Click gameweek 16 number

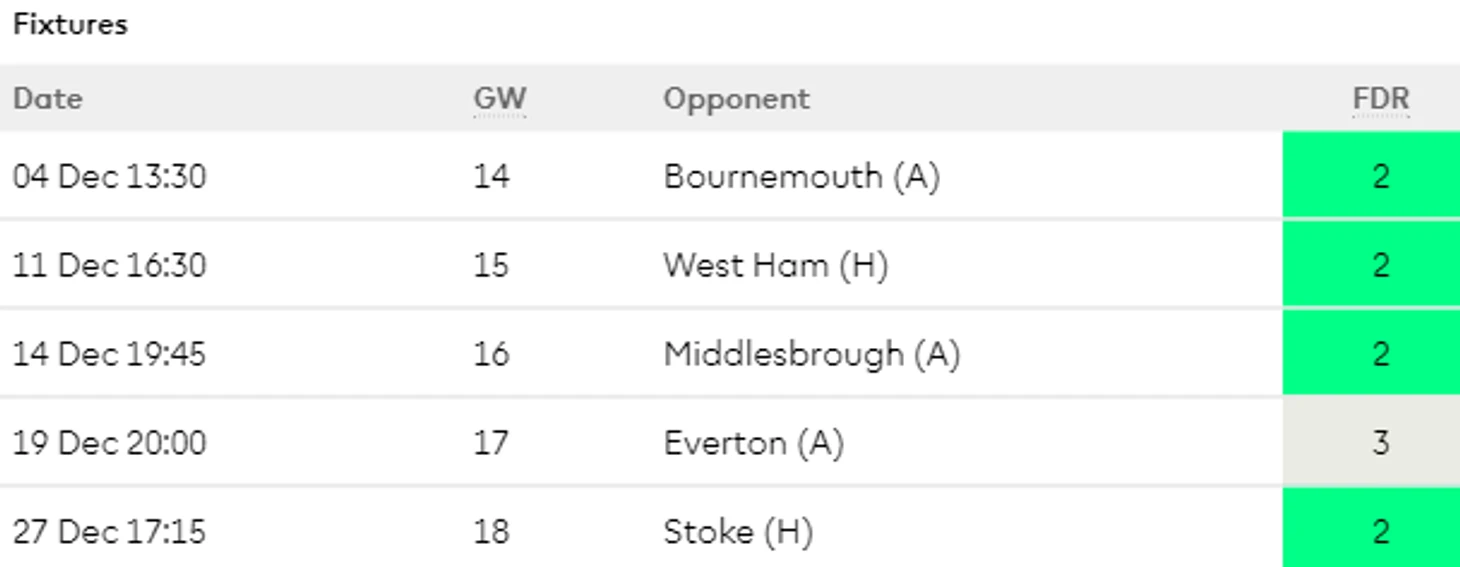point(491,354)
